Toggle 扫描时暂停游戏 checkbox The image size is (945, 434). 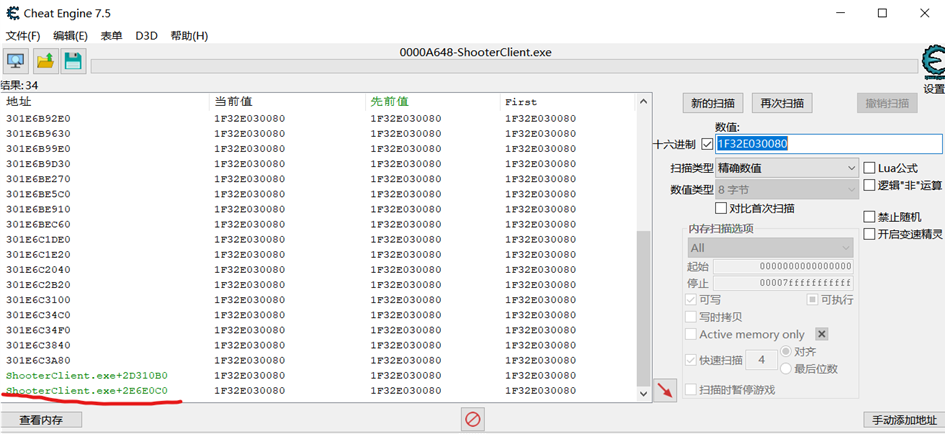point(691,389)
